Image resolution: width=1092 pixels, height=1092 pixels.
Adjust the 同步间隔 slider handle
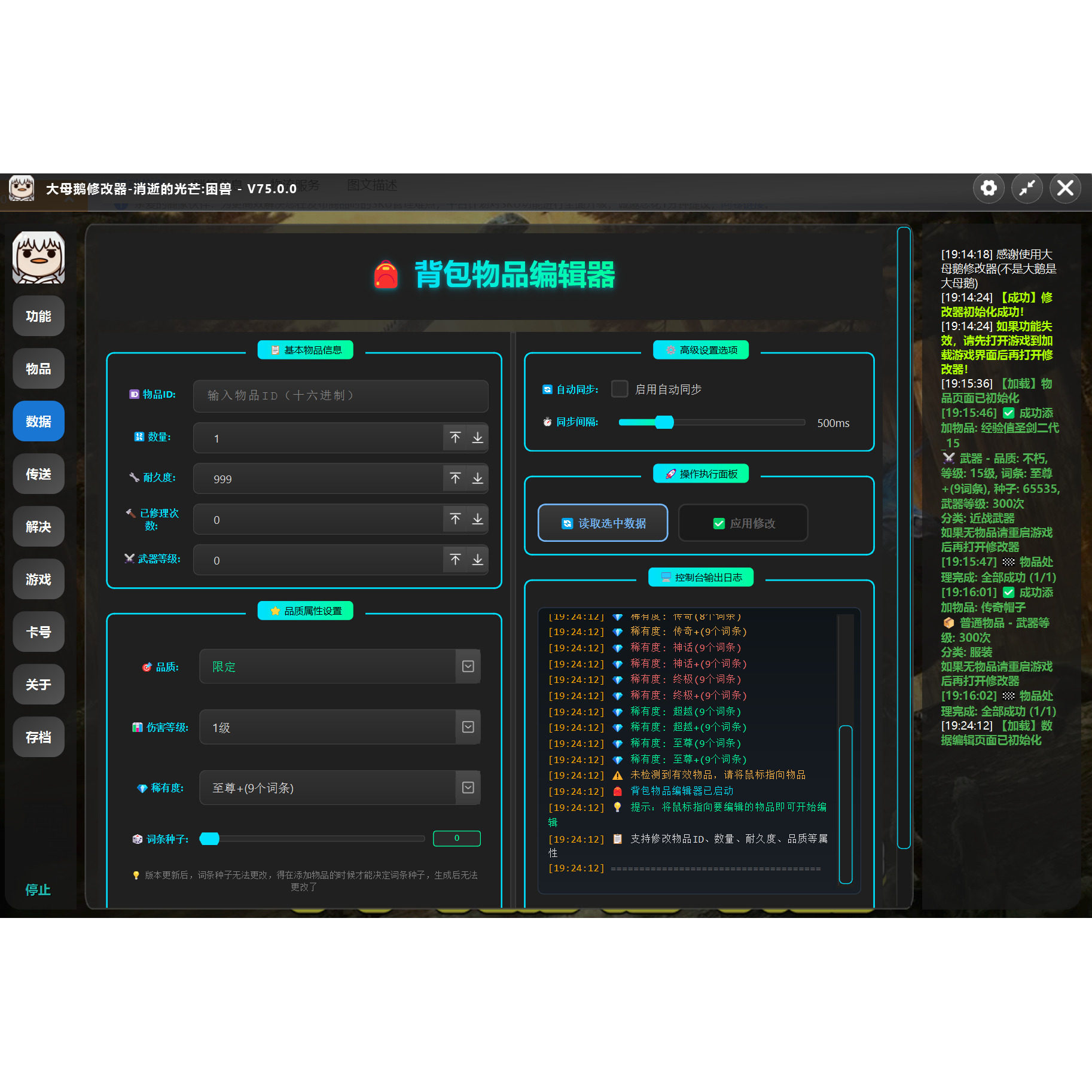(x=664, y=422)
